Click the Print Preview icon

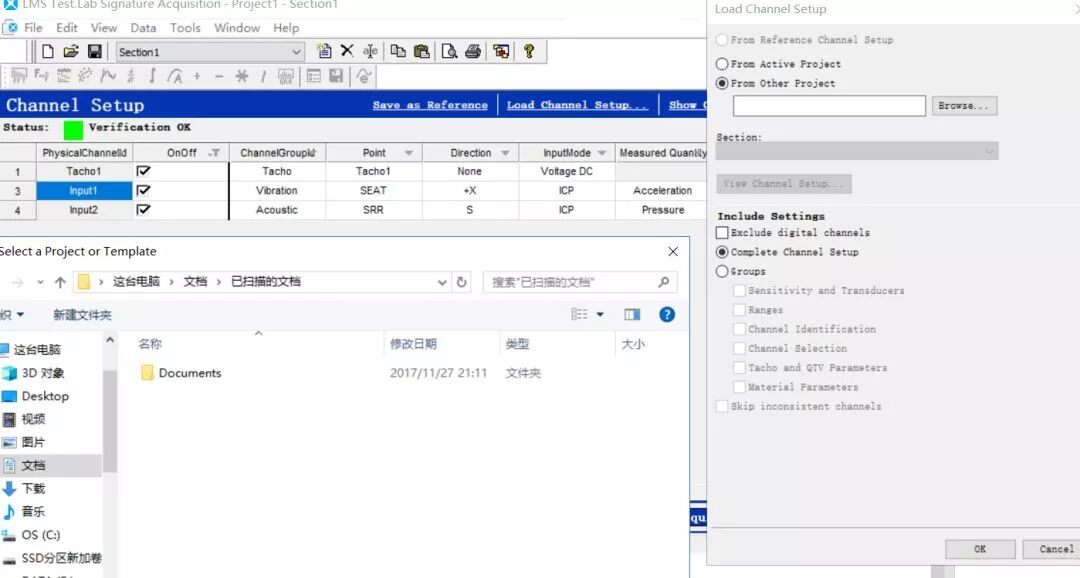tap(449, 51)
